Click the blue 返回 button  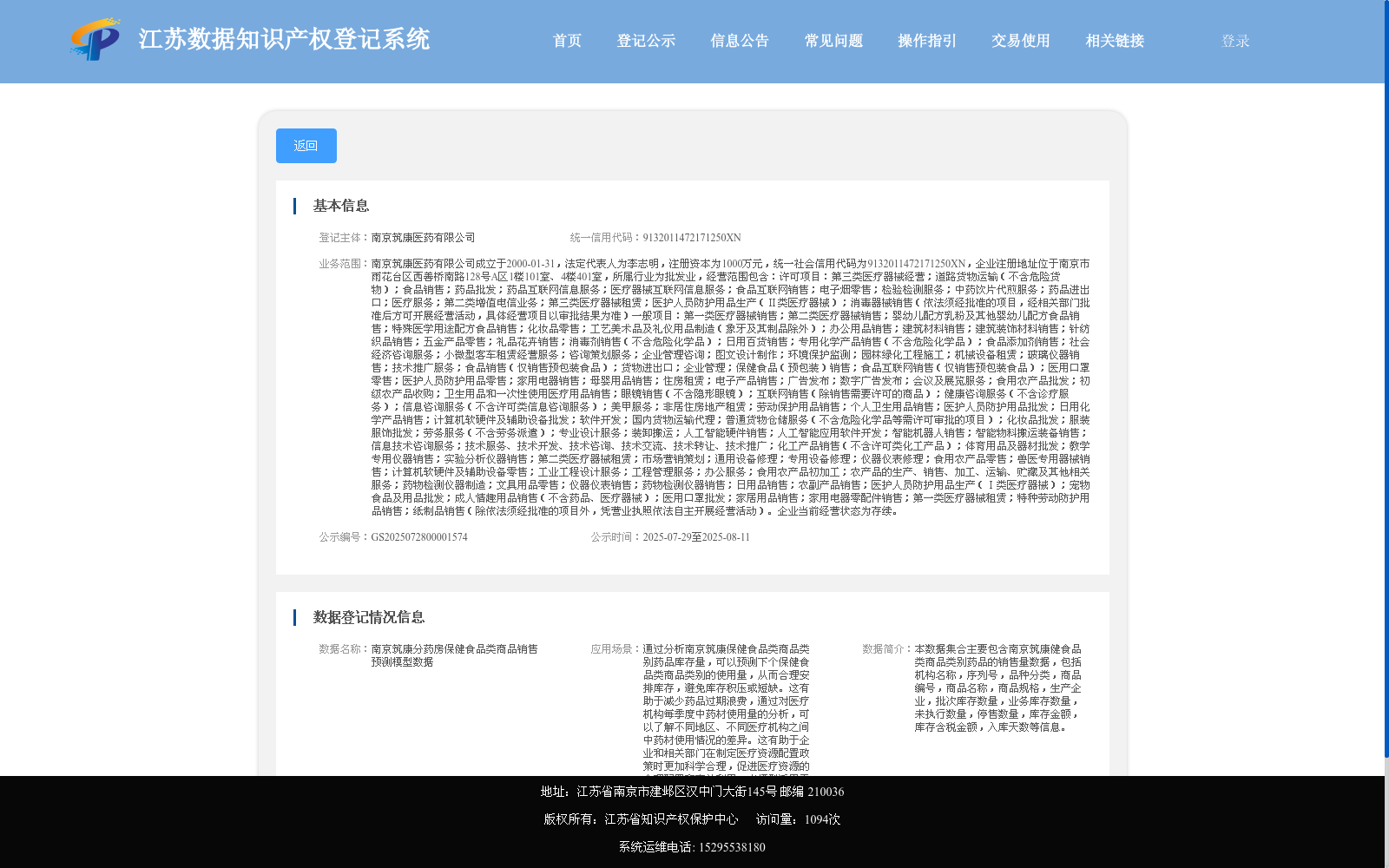coord(306,146)
